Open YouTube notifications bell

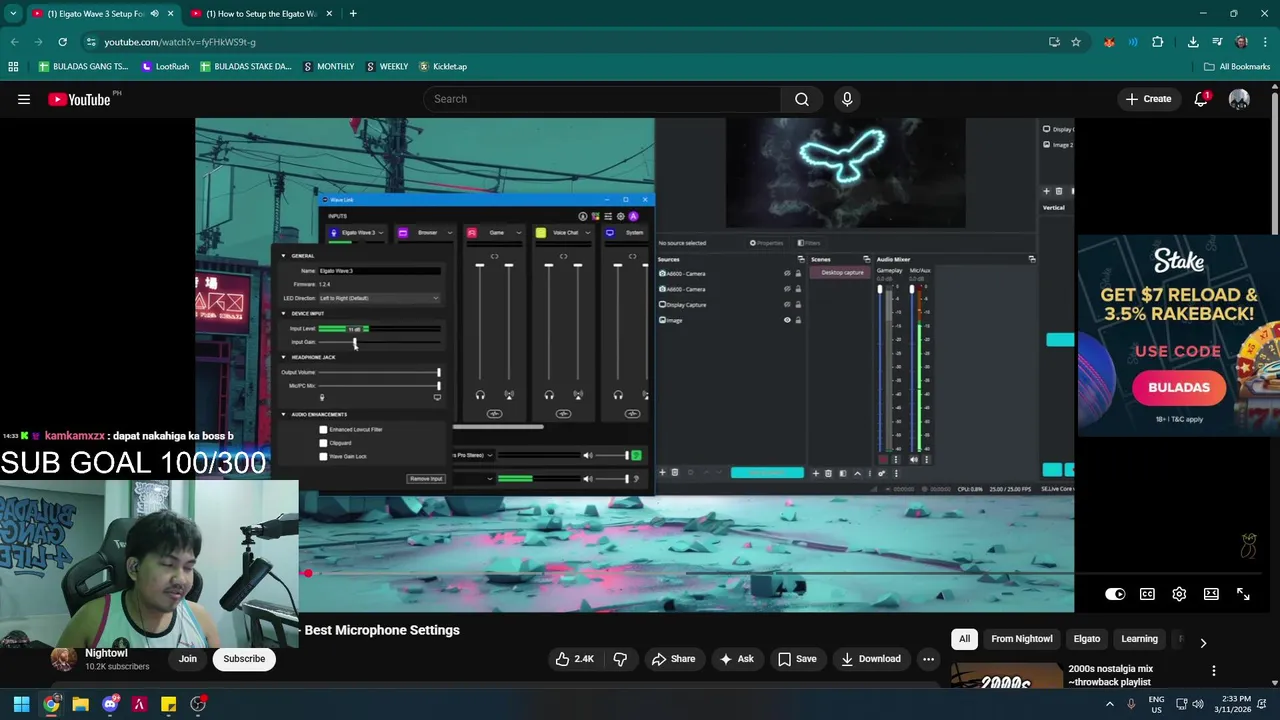click(1201, 99)
